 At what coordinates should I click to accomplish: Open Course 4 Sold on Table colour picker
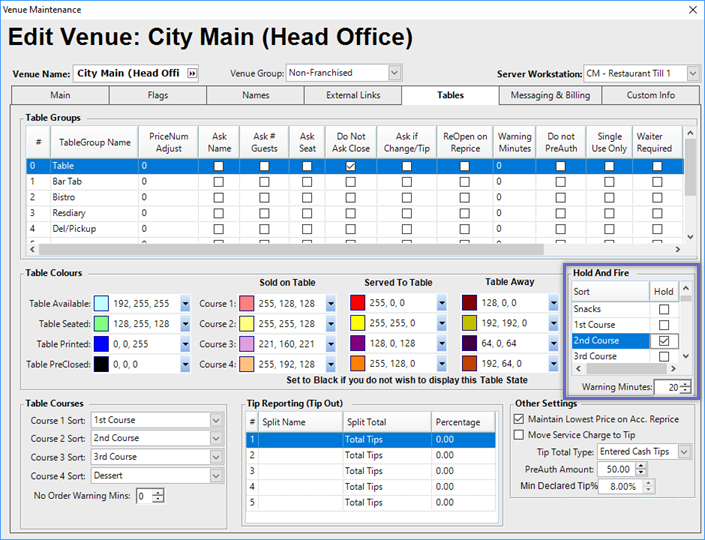coord(332,364)
